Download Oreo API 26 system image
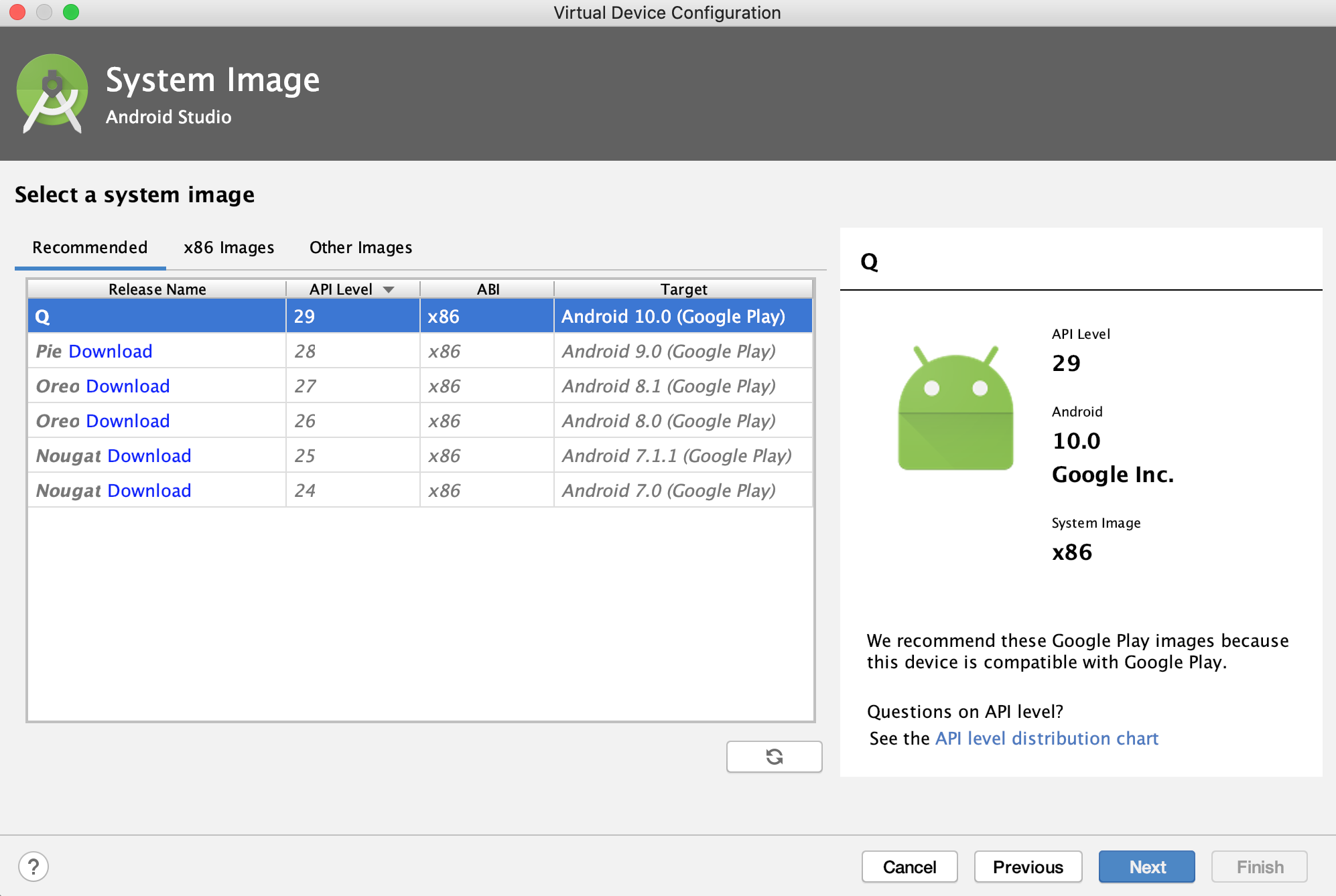 click(x=127, y=421)
